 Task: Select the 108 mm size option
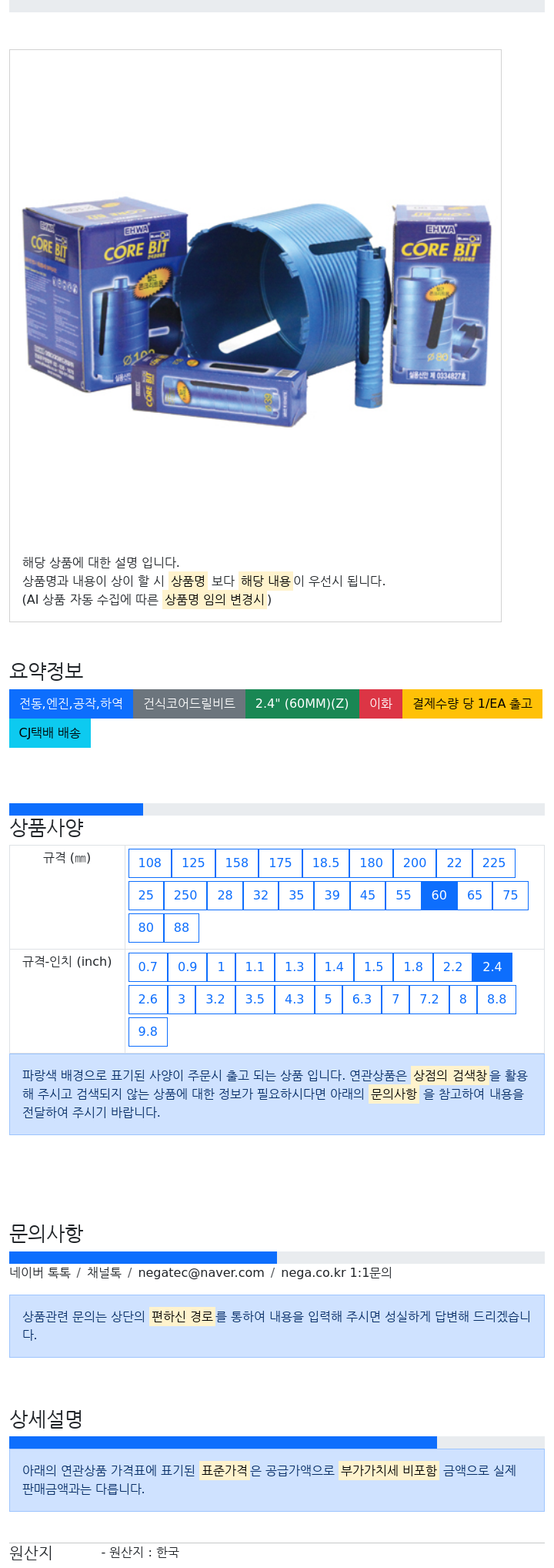click(150, 863)
